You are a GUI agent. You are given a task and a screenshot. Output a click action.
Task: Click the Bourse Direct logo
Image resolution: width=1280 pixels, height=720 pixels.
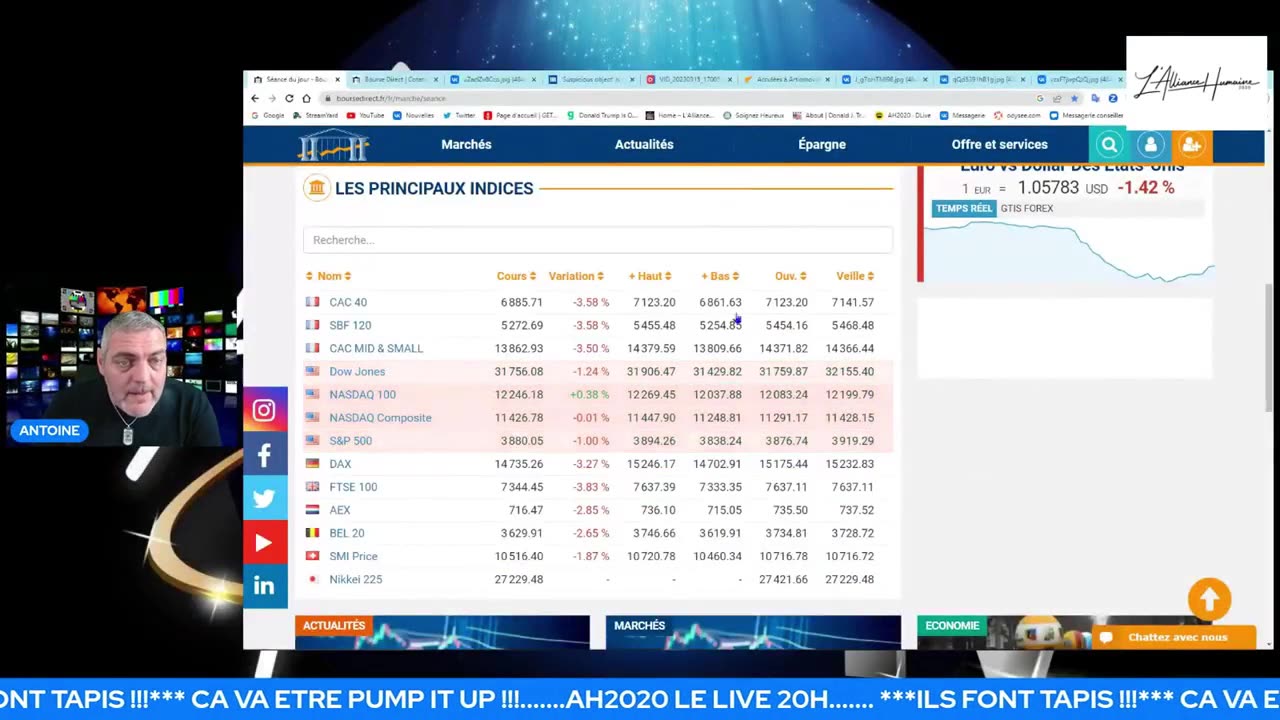334,145
